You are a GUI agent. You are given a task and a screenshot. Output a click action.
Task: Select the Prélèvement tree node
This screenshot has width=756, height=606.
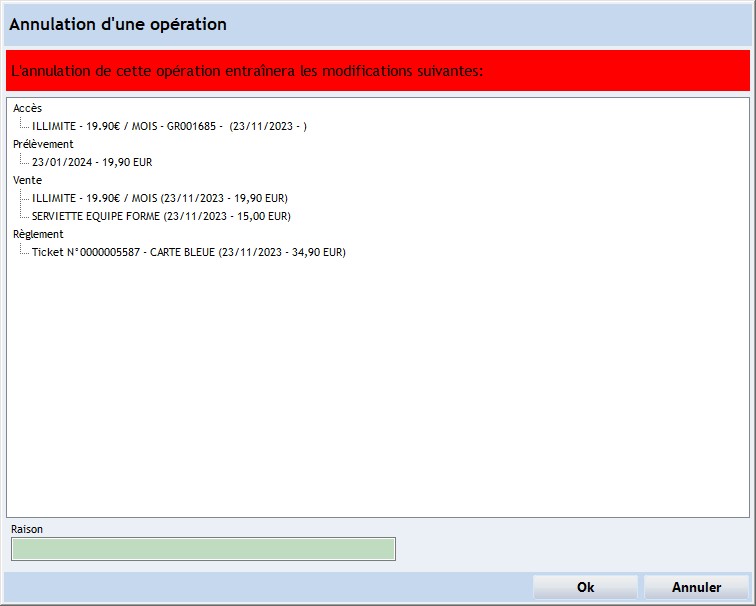(43, 144)
